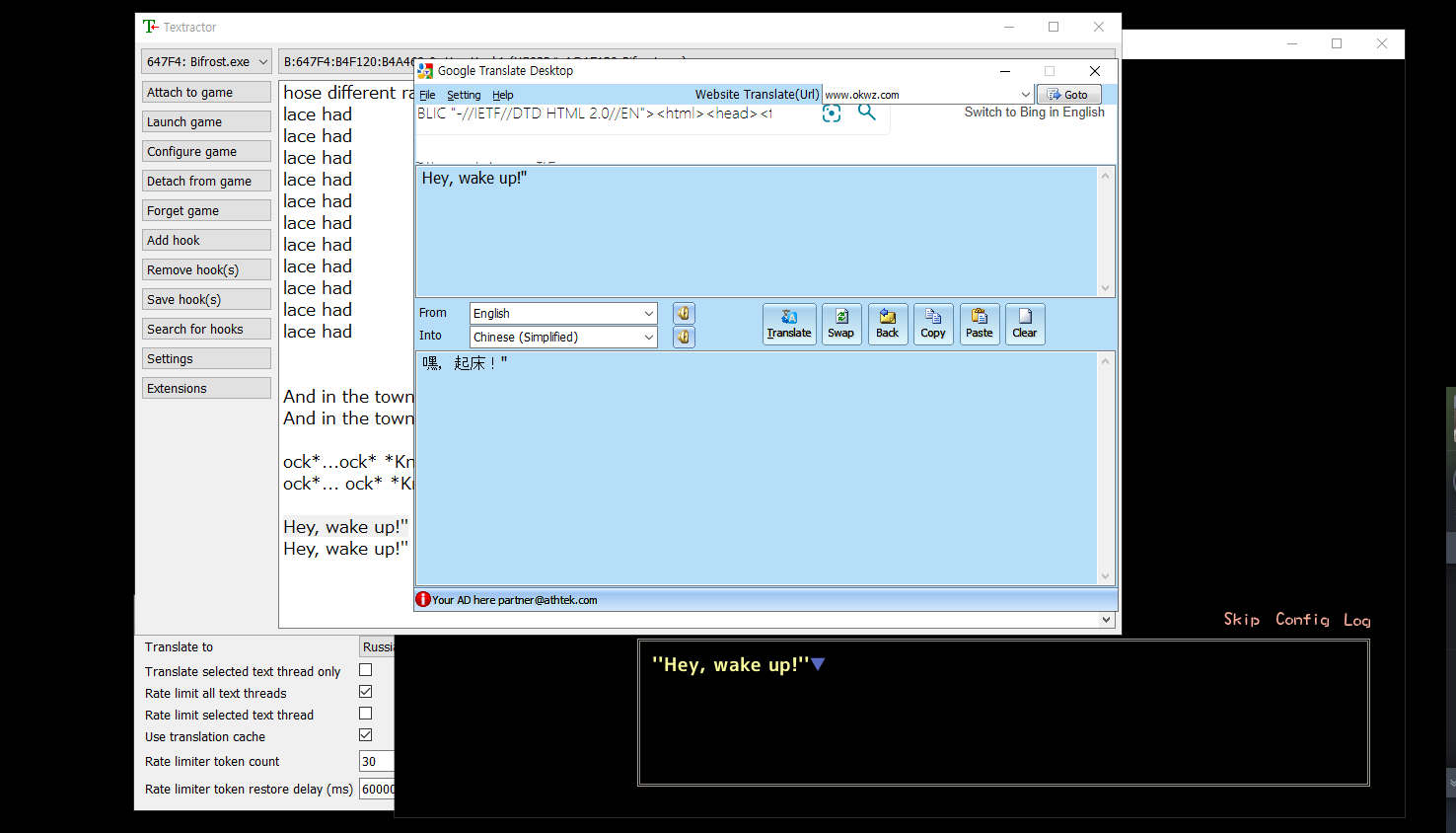This screenshot has width=1456, height=833.
Task: Click the up arrow of source text scrollbar
Action: pyautogui.click(x=1106, y=176)
